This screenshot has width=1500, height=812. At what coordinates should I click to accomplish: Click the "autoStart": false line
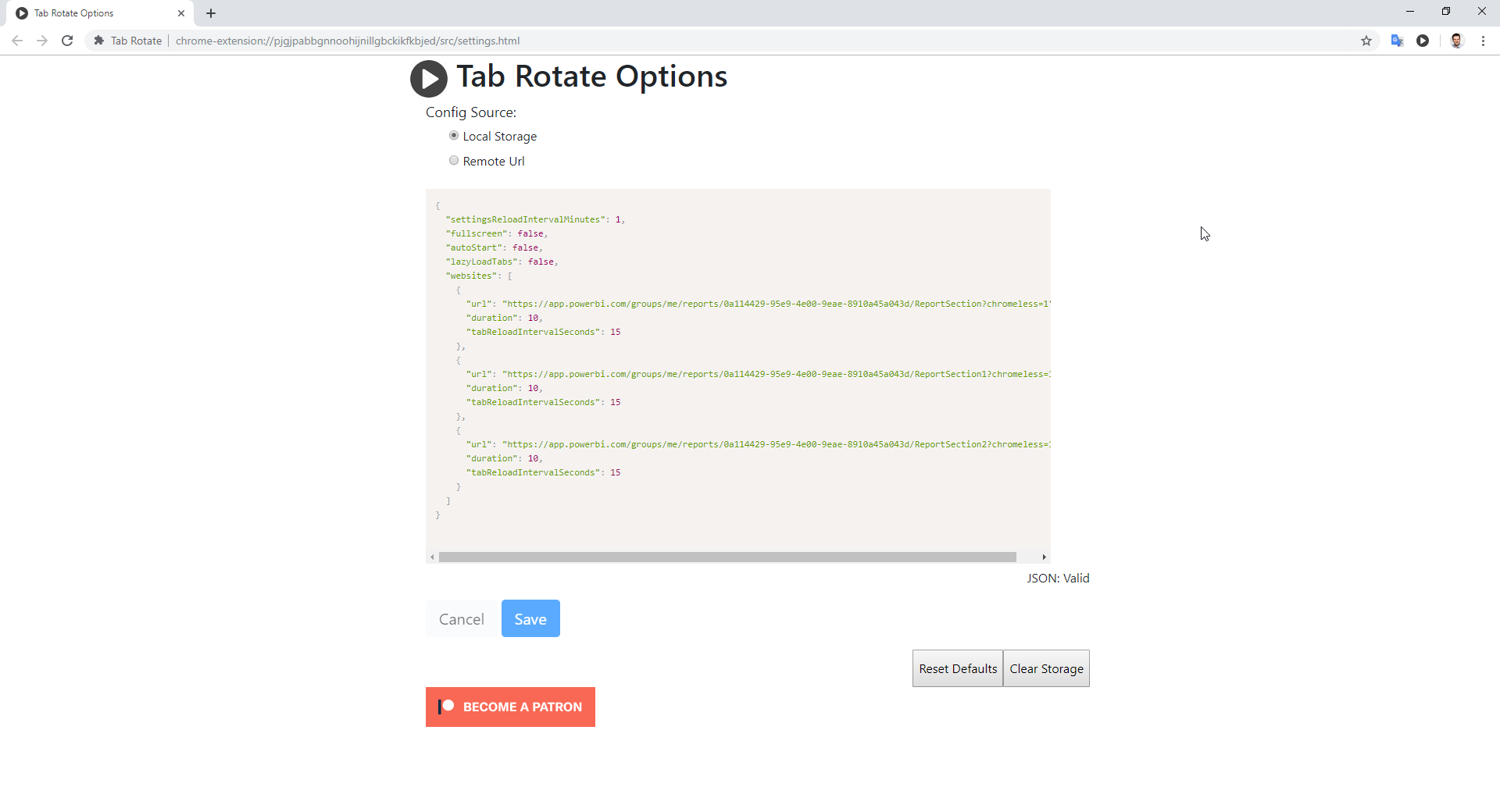(x=494, y=248)
